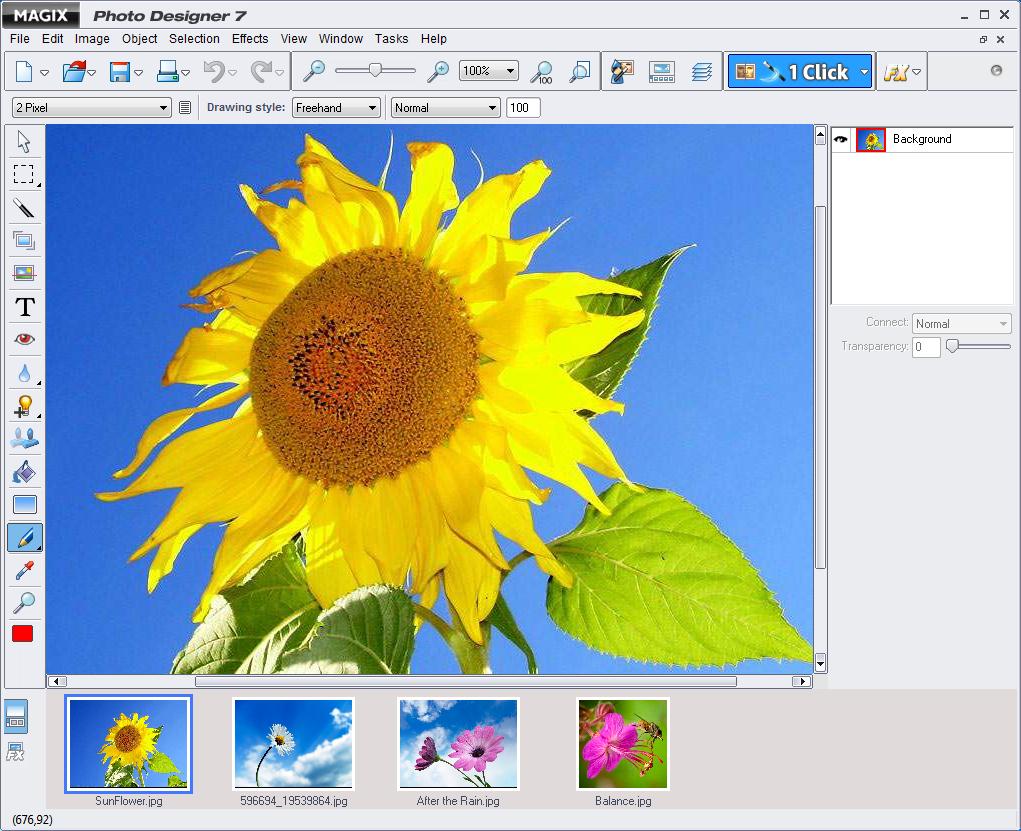The height and width of the screenshot is (831, 1021).
Task: Click the Save disk icon
Action: (x=120, y=72)
